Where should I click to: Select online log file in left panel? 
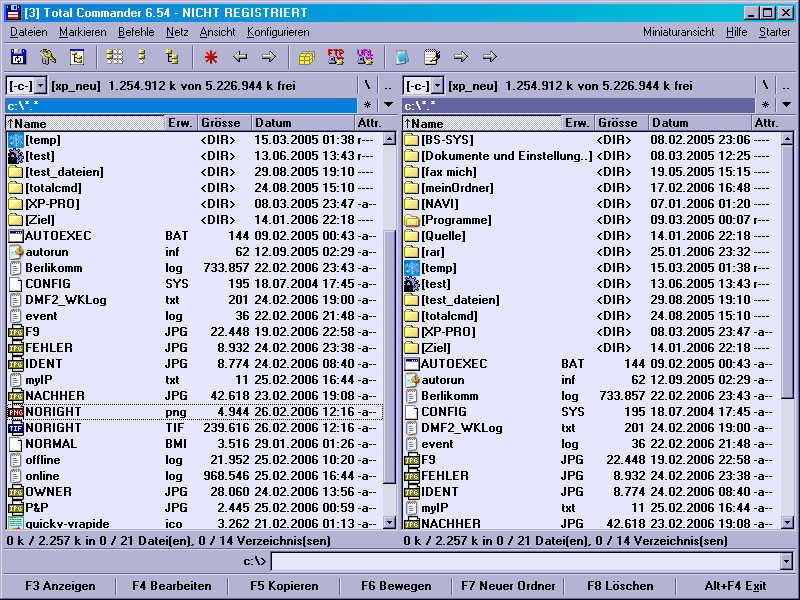tap(195, 476)
